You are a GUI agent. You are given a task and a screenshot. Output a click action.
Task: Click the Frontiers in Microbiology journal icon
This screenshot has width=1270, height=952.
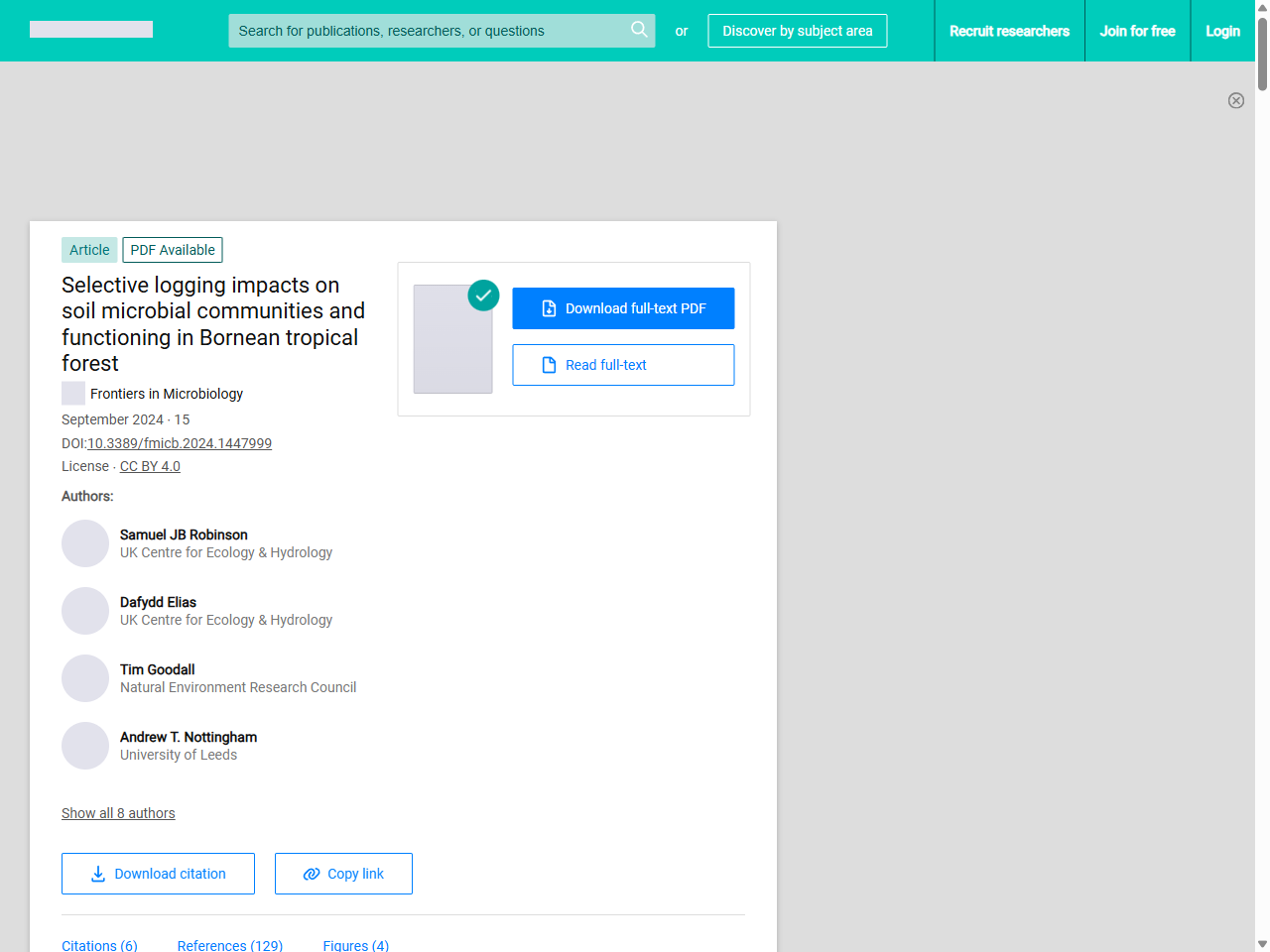73,394
